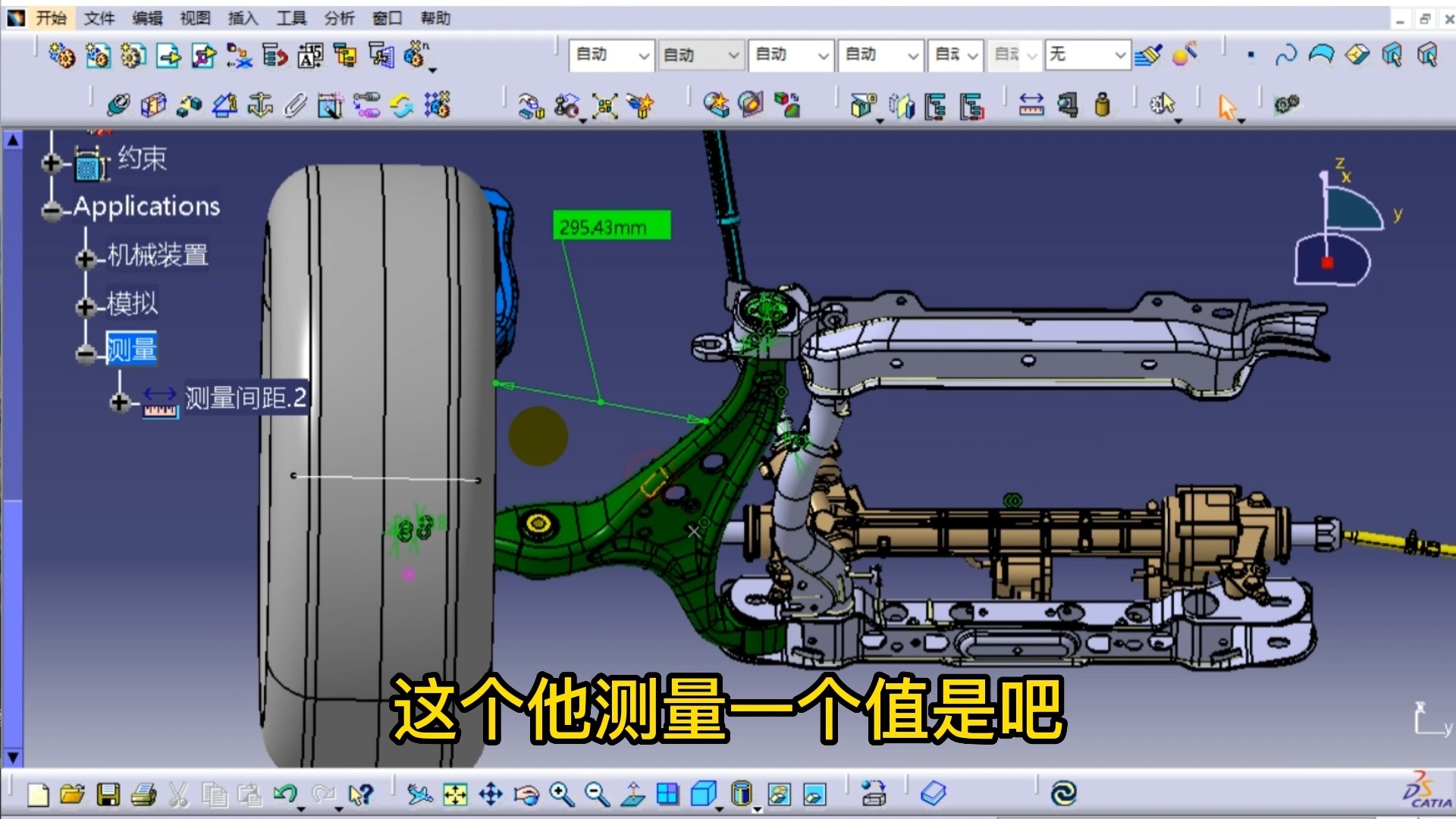1456x819 pixels.
Task: Select the Fly mode tool
Action: pyautogui.click(x=422, y=794)
